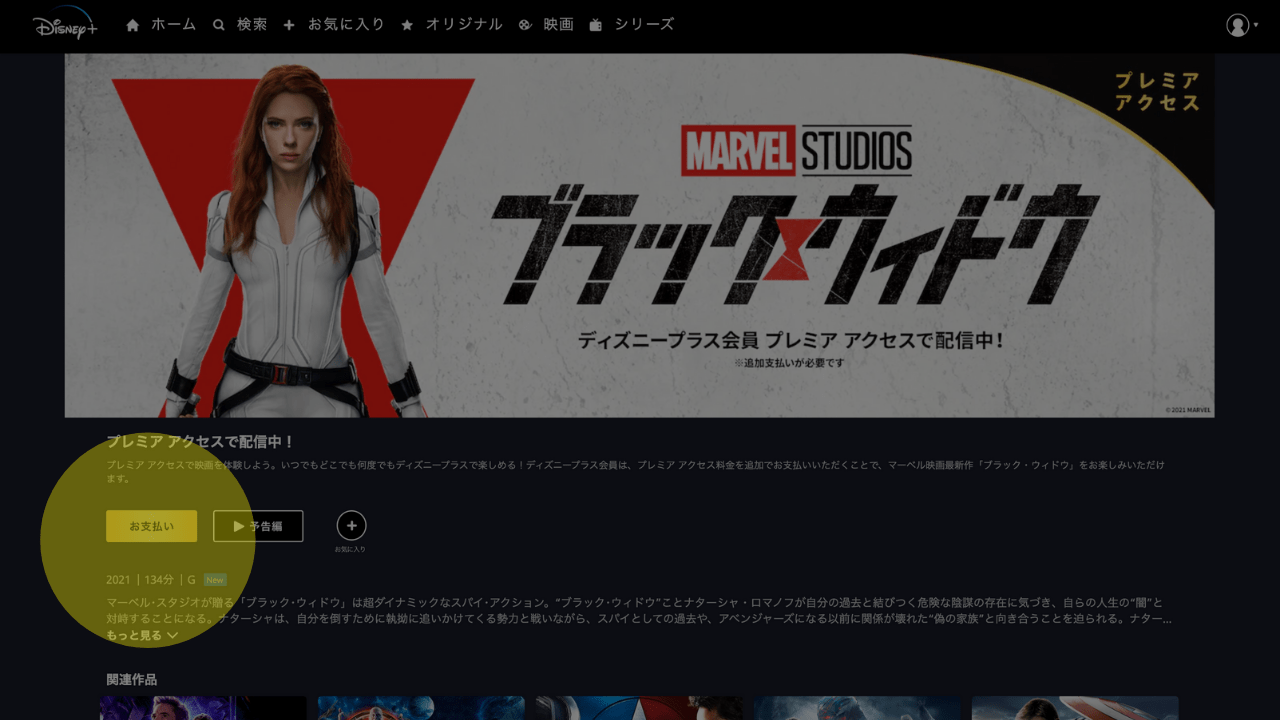Expand description with もっと見る
1280x720 pixels.
pyautogui.click(x=142, y=635)
